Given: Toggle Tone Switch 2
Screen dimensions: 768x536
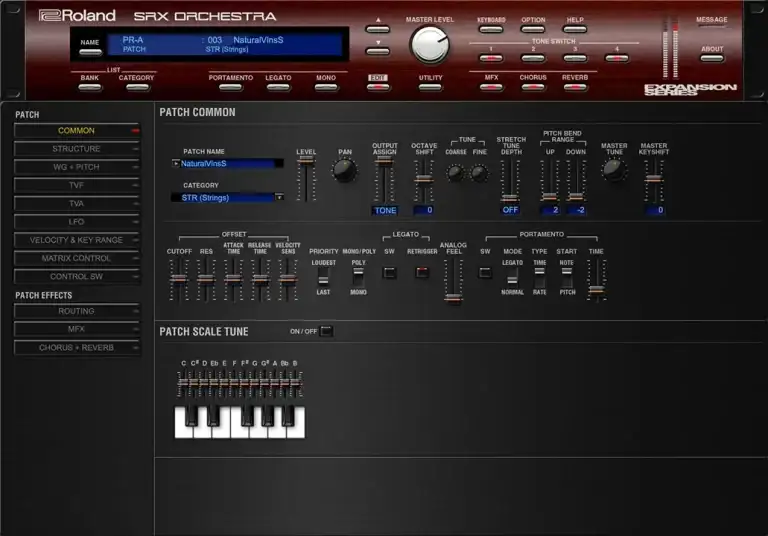Looking at the screenshot, I should point(533,58).
